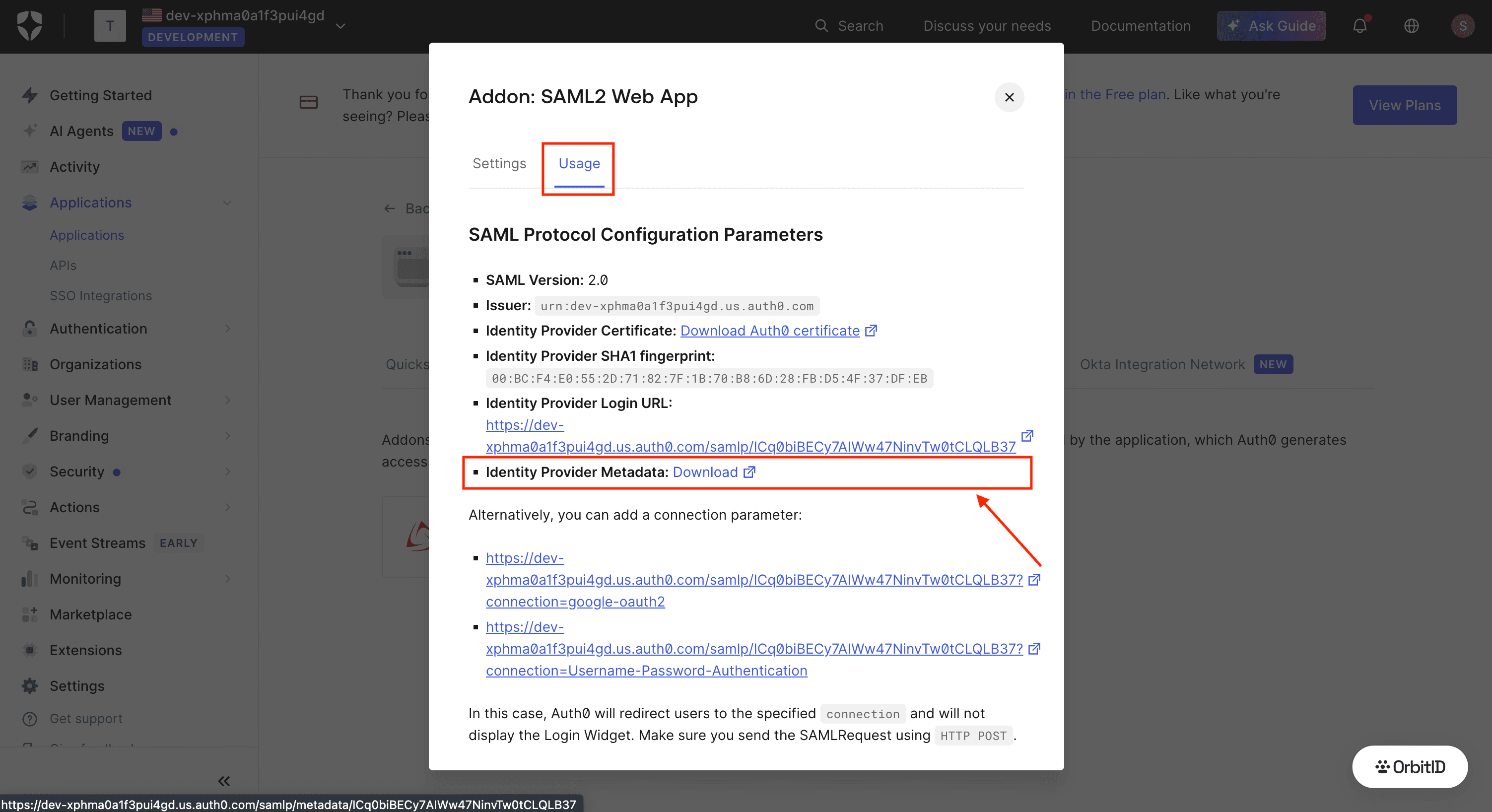
Task: Click external icon beside Username-Password URL
Action: pos(1034,649)
